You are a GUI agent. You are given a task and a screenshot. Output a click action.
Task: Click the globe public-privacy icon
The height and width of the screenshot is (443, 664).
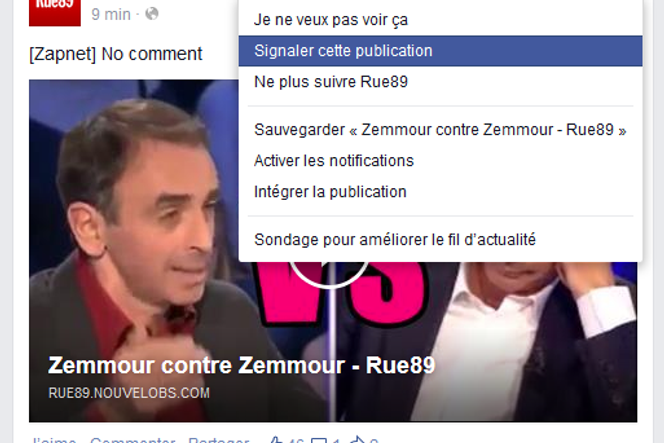click(152, 14)
